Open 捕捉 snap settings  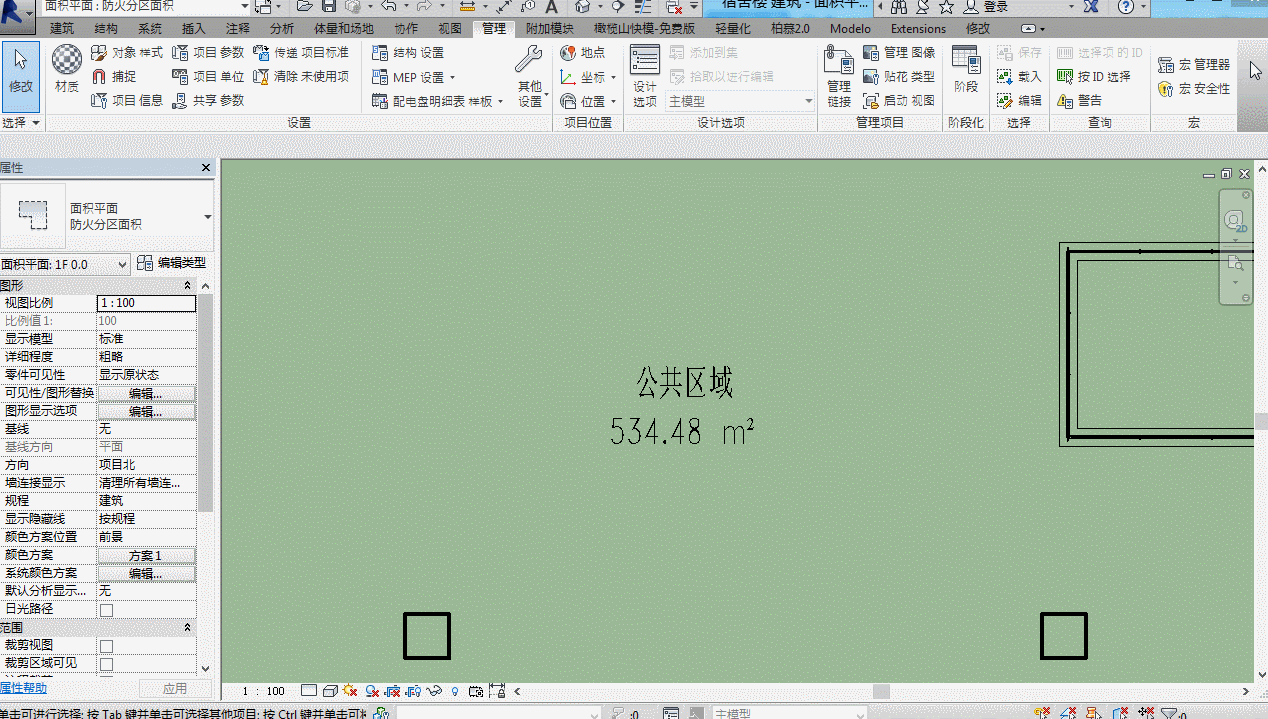tap(114, 76)
